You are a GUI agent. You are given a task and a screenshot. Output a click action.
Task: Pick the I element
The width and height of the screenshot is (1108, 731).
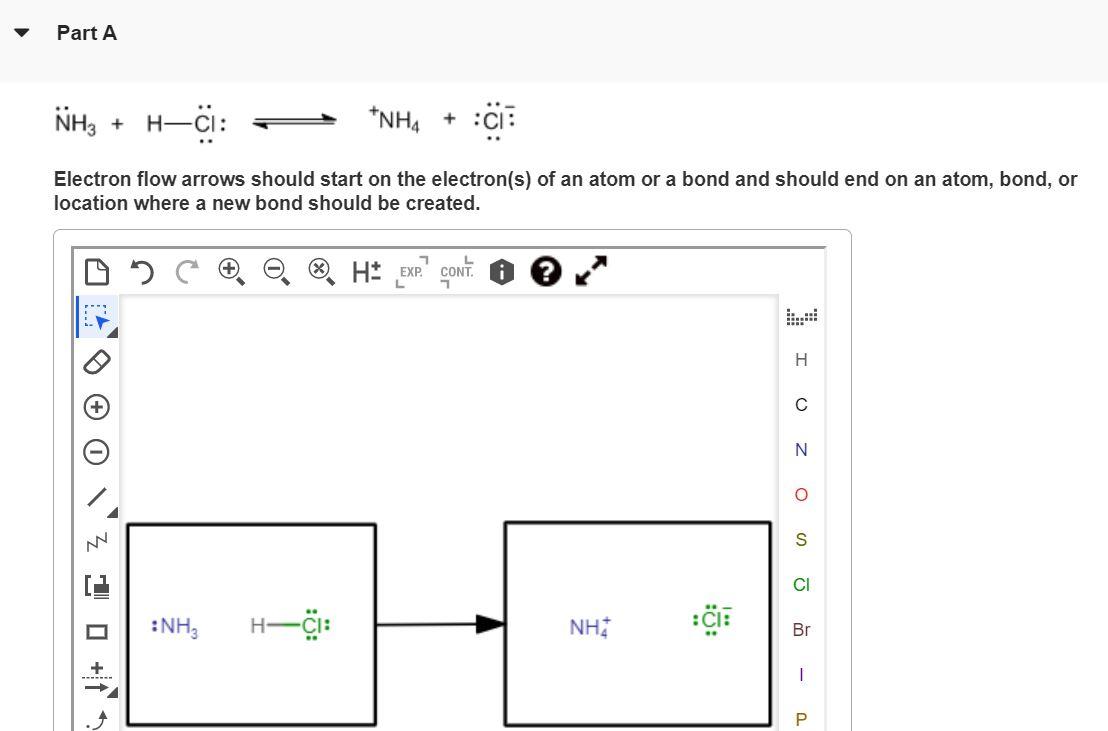[x=801, y=675]
